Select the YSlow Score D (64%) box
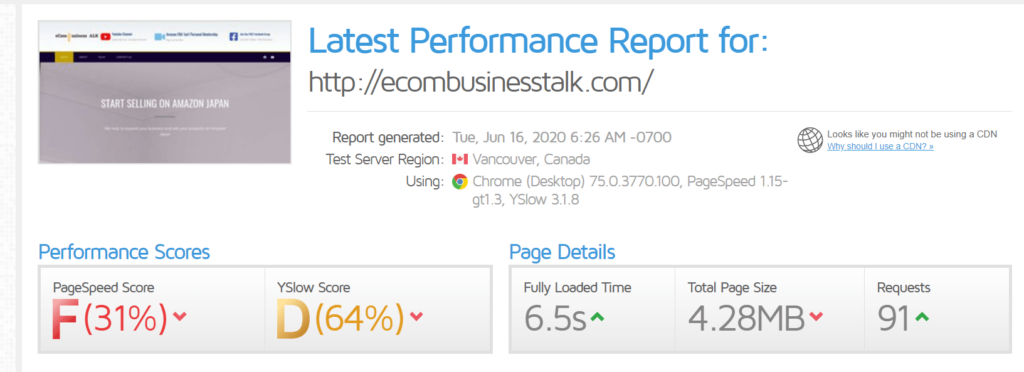Screen dimensions: 1024x372 (378, 309)
